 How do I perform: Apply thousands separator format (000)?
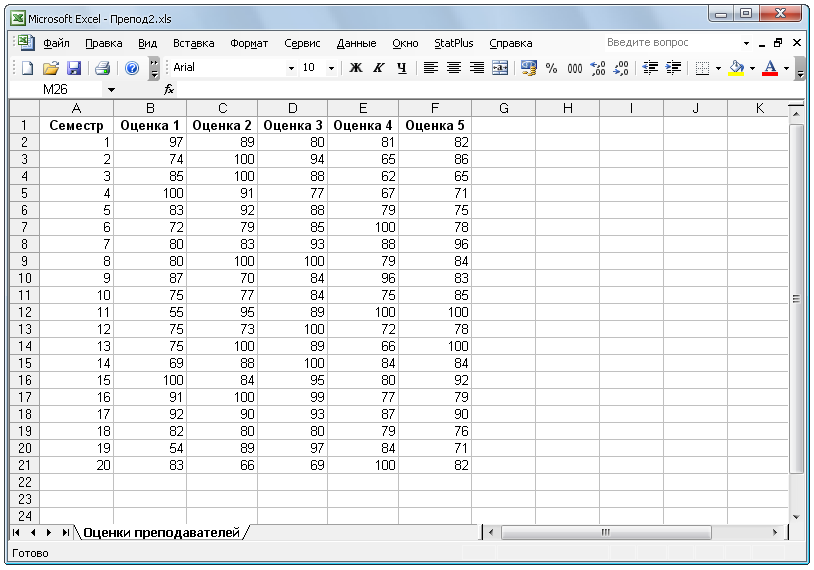click(x=575, y=68)
